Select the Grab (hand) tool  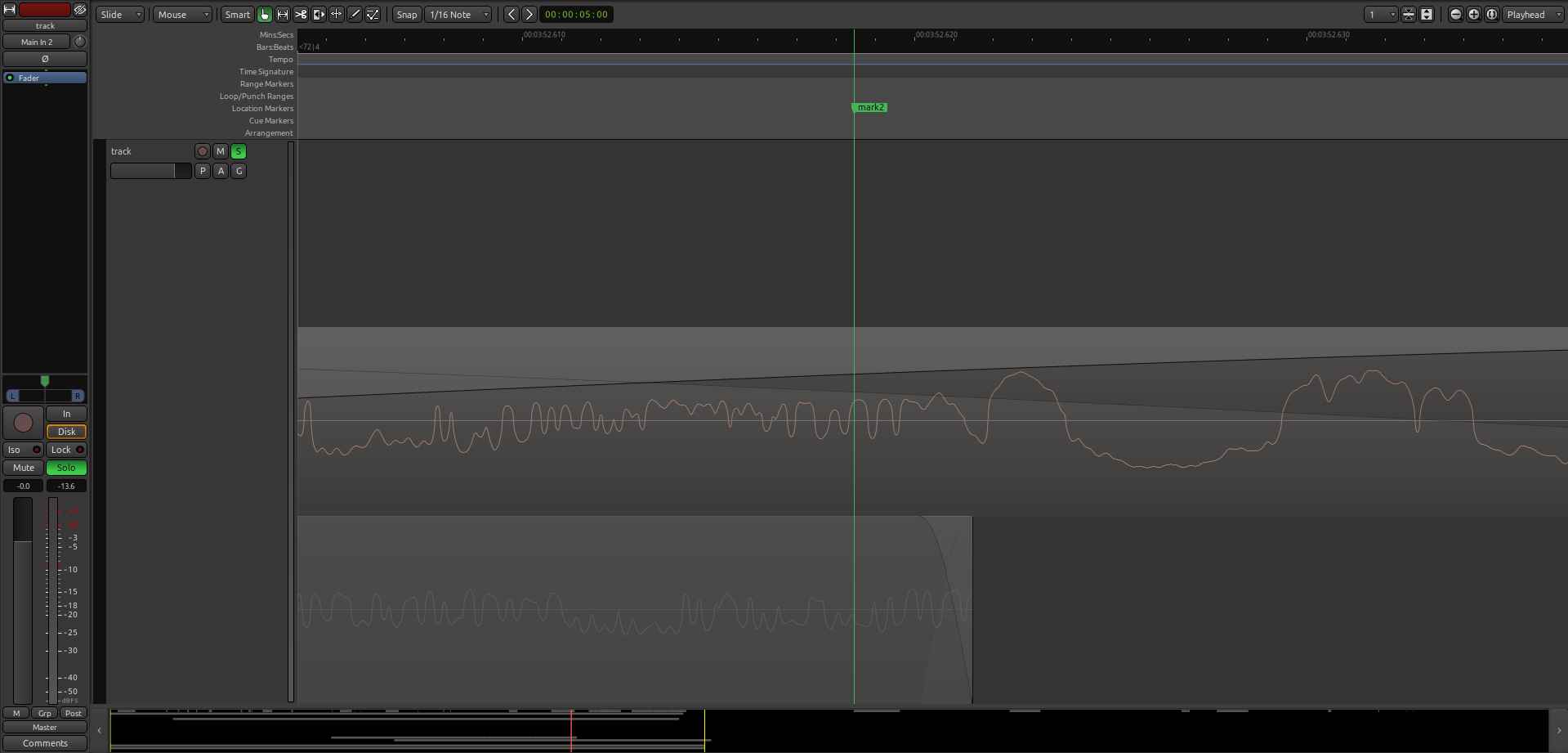point(265,15)
